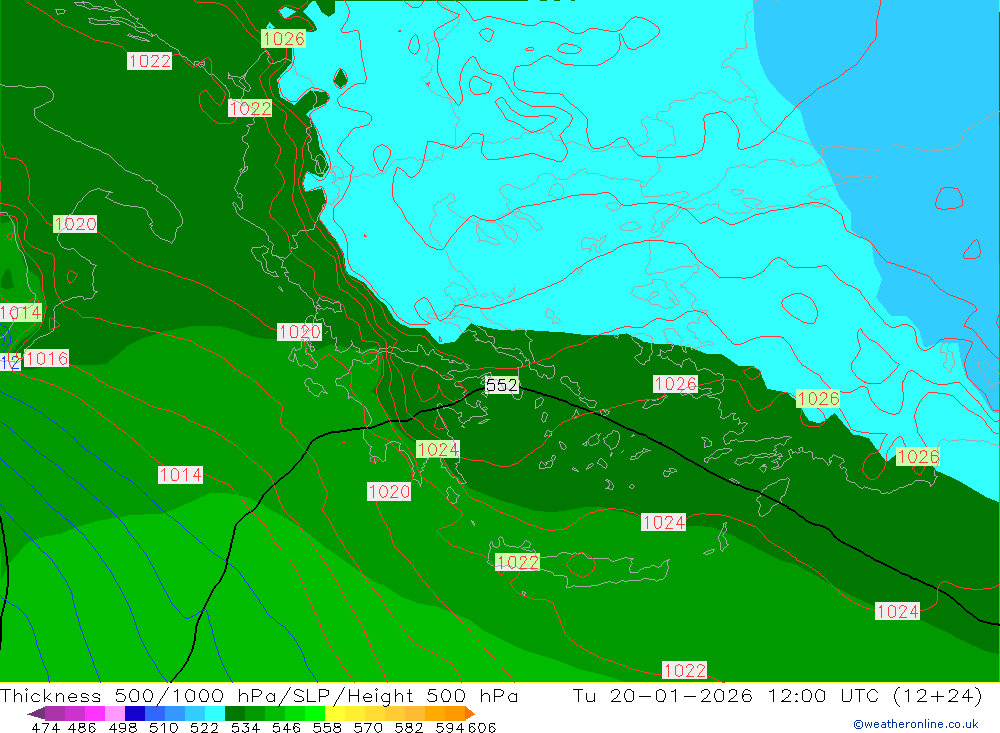The width and height of the screenshot is (1000, 733).
Task: Pick the bright magenta legend swatch
Action: [x=94, y=713]
